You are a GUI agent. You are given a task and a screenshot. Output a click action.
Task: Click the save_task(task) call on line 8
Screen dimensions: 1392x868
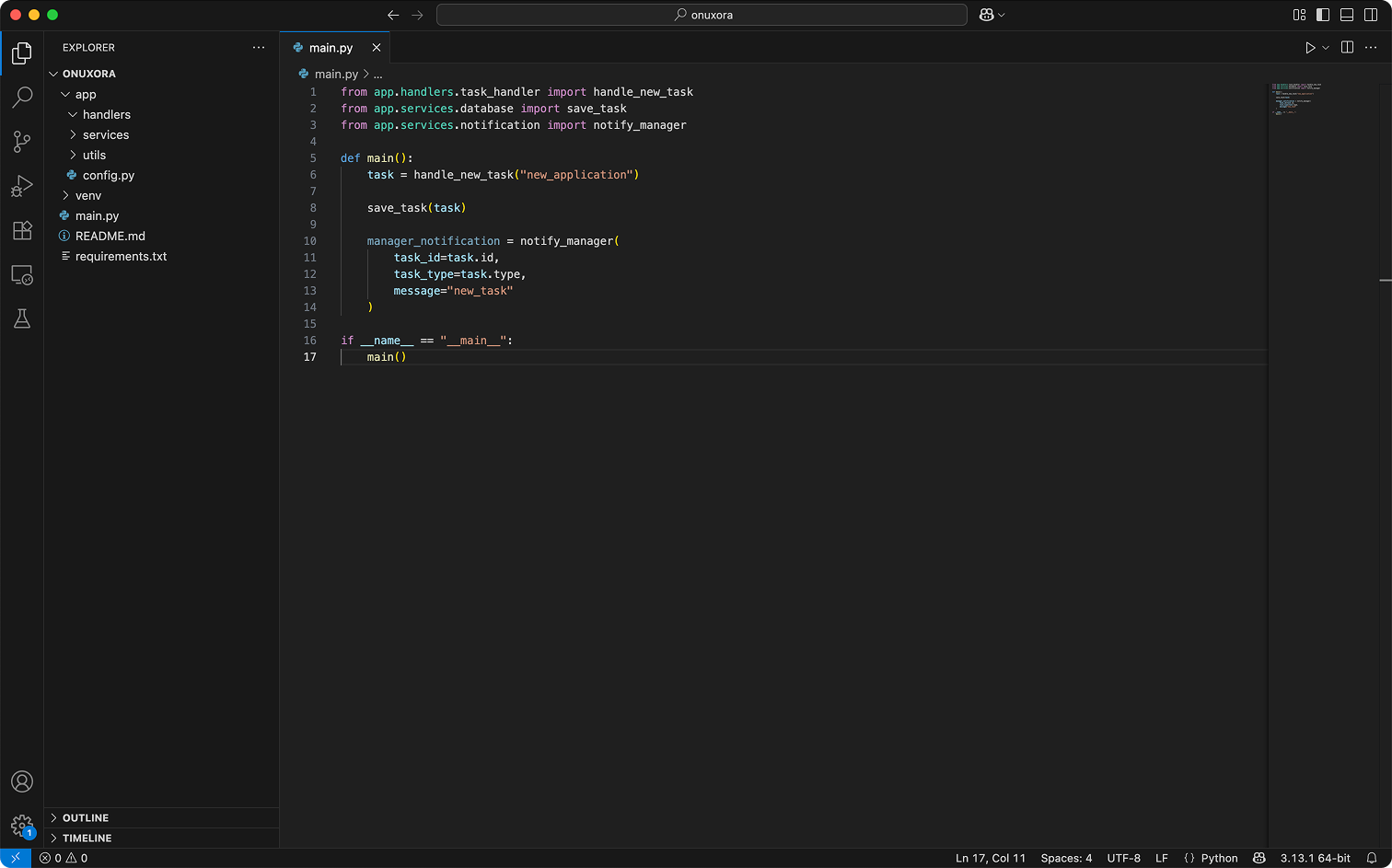pyautogui.click(x=417, y=208)
